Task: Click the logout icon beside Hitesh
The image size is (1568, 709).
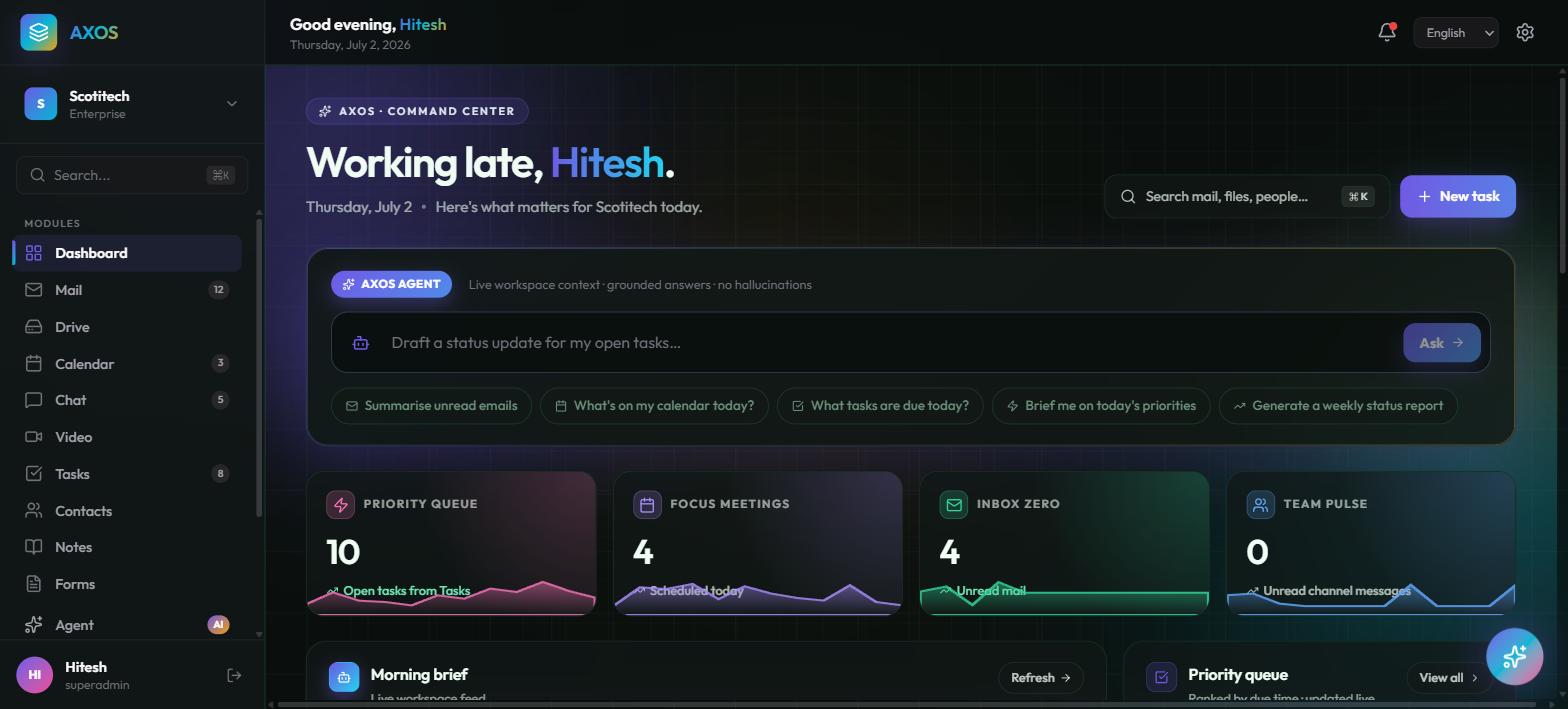Action: coord(234,675)
